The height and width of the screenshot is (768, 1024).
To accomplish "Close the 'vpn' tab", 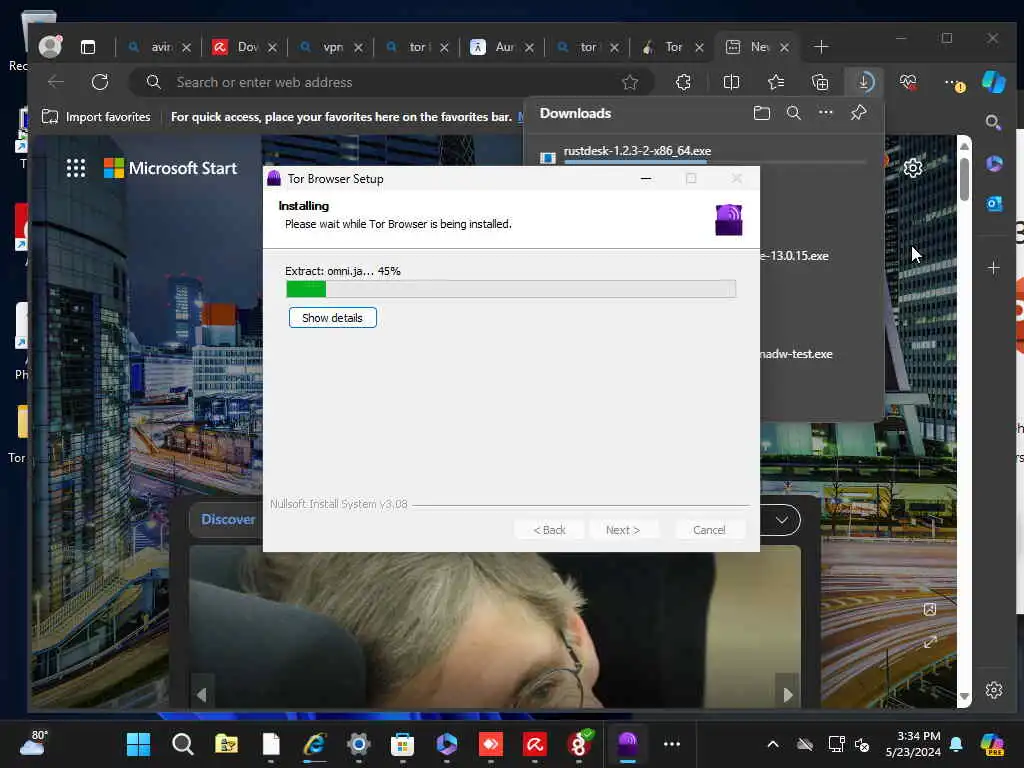I will pos(359,47).
